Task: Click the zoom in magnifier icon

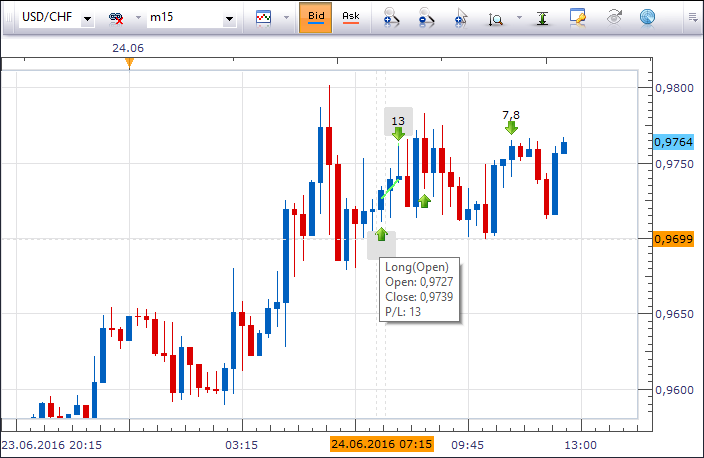Action: [x=391, y=18]
